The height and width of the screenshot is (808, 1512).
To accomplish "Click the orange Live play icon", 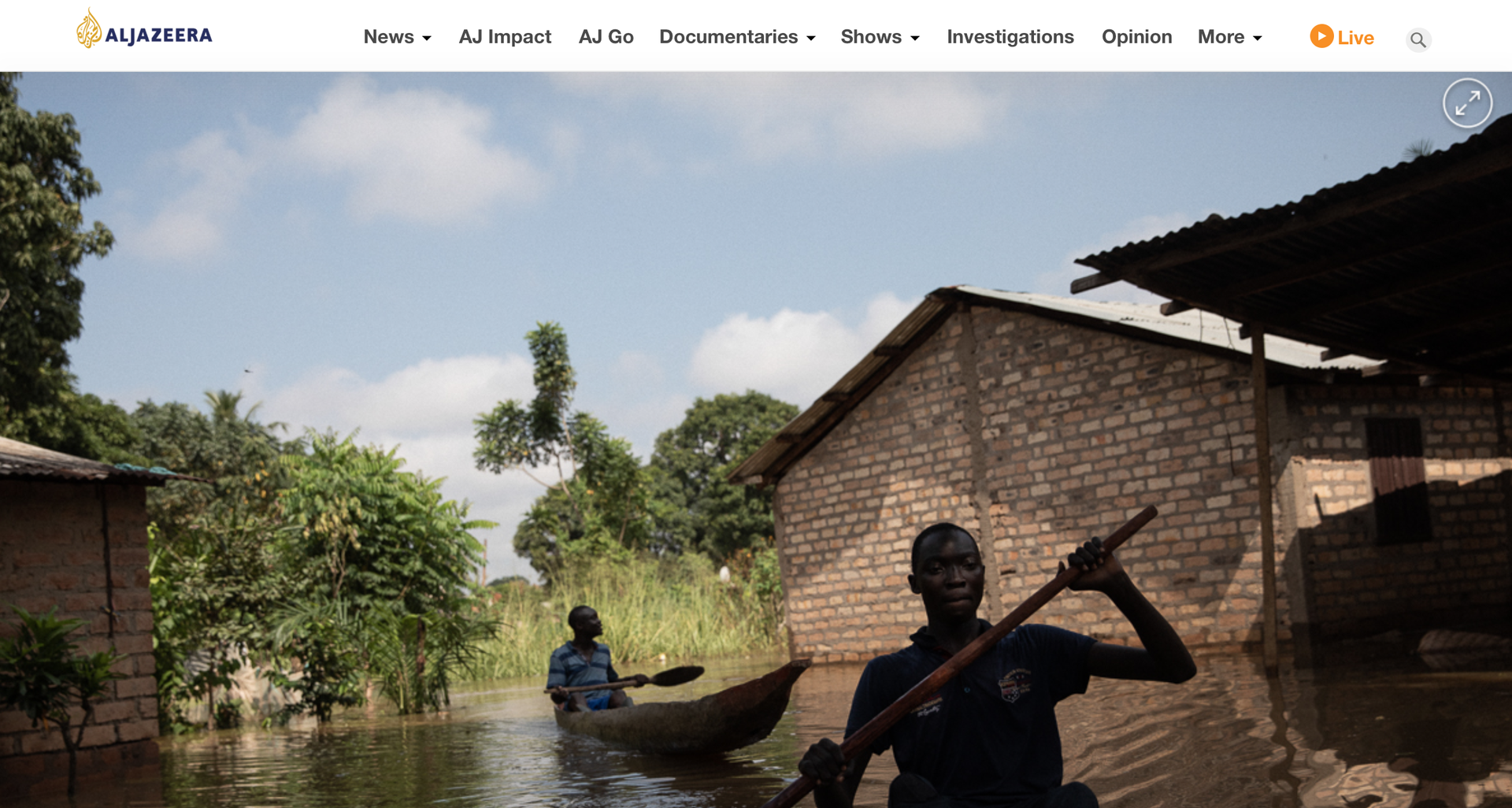I will click(x=1321, y=36).
